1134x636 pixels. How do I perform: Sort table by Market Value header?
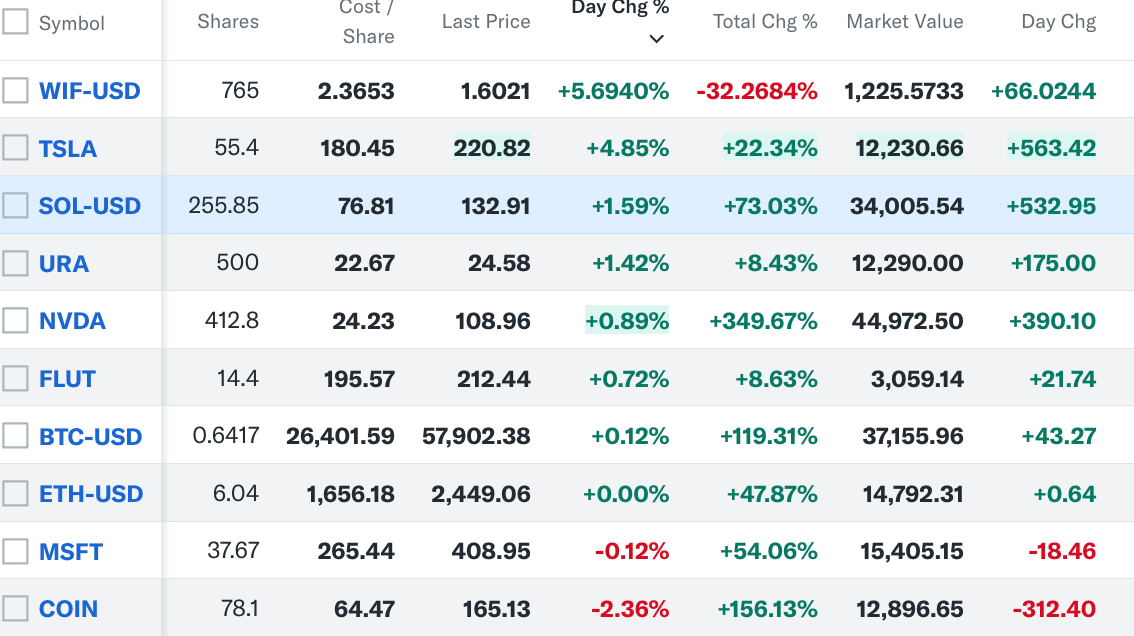coord(905,22)
